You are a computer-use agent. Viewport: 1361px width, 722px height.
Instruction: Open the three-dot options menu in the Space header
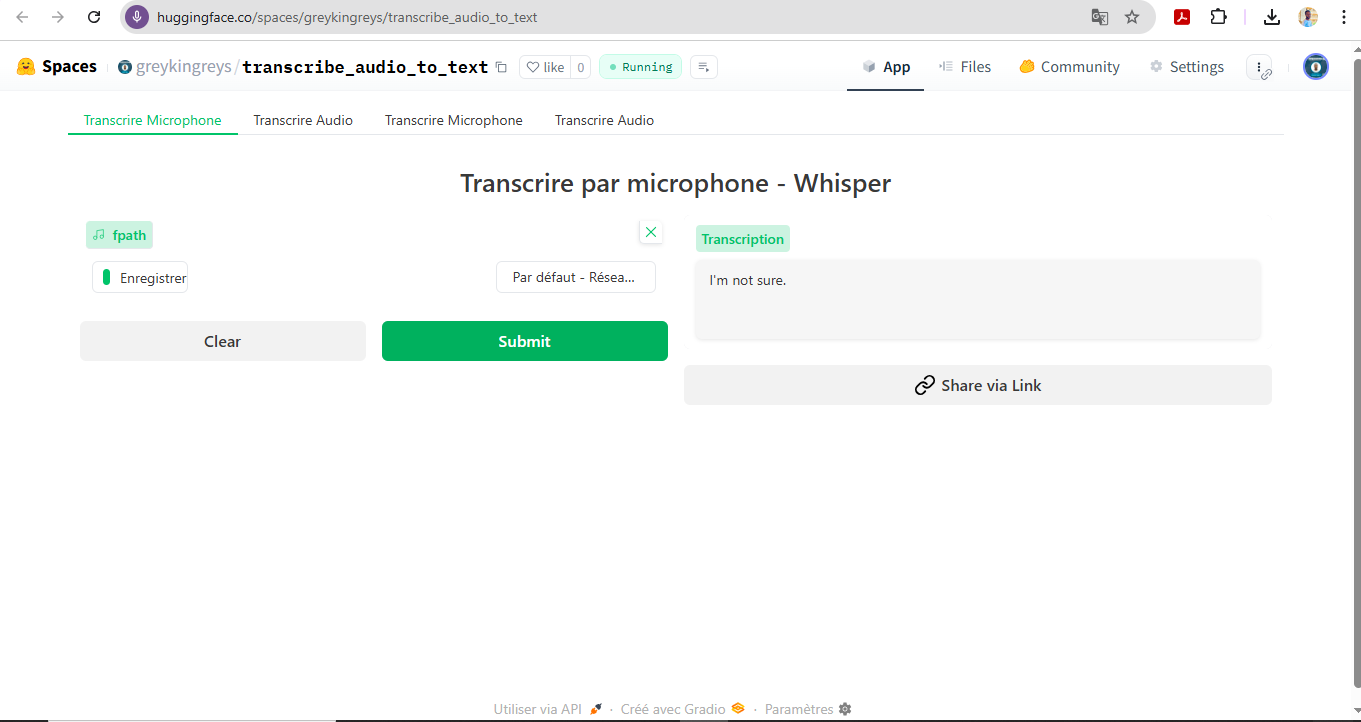1259,66
